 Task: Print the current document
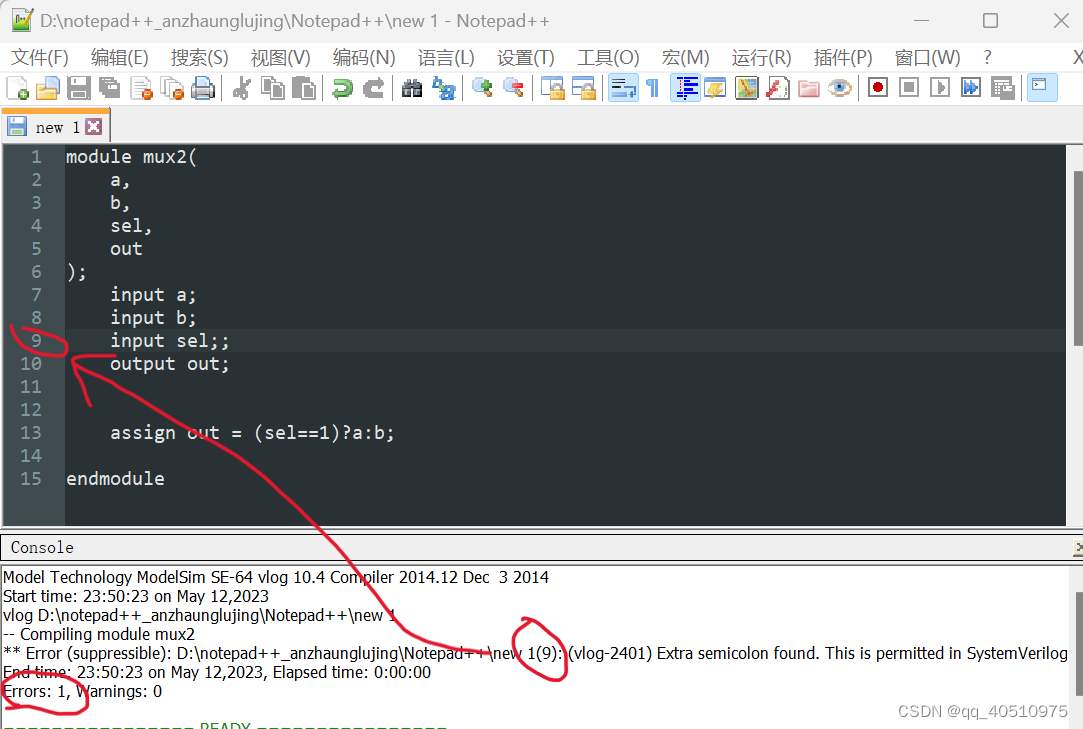200,88
